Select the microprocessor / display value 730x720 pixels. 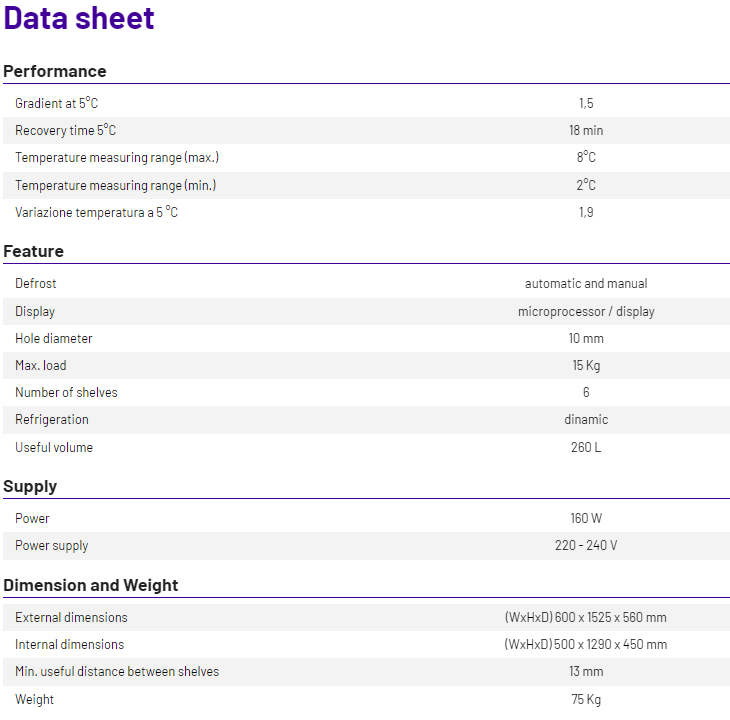[x=586, y=311]
